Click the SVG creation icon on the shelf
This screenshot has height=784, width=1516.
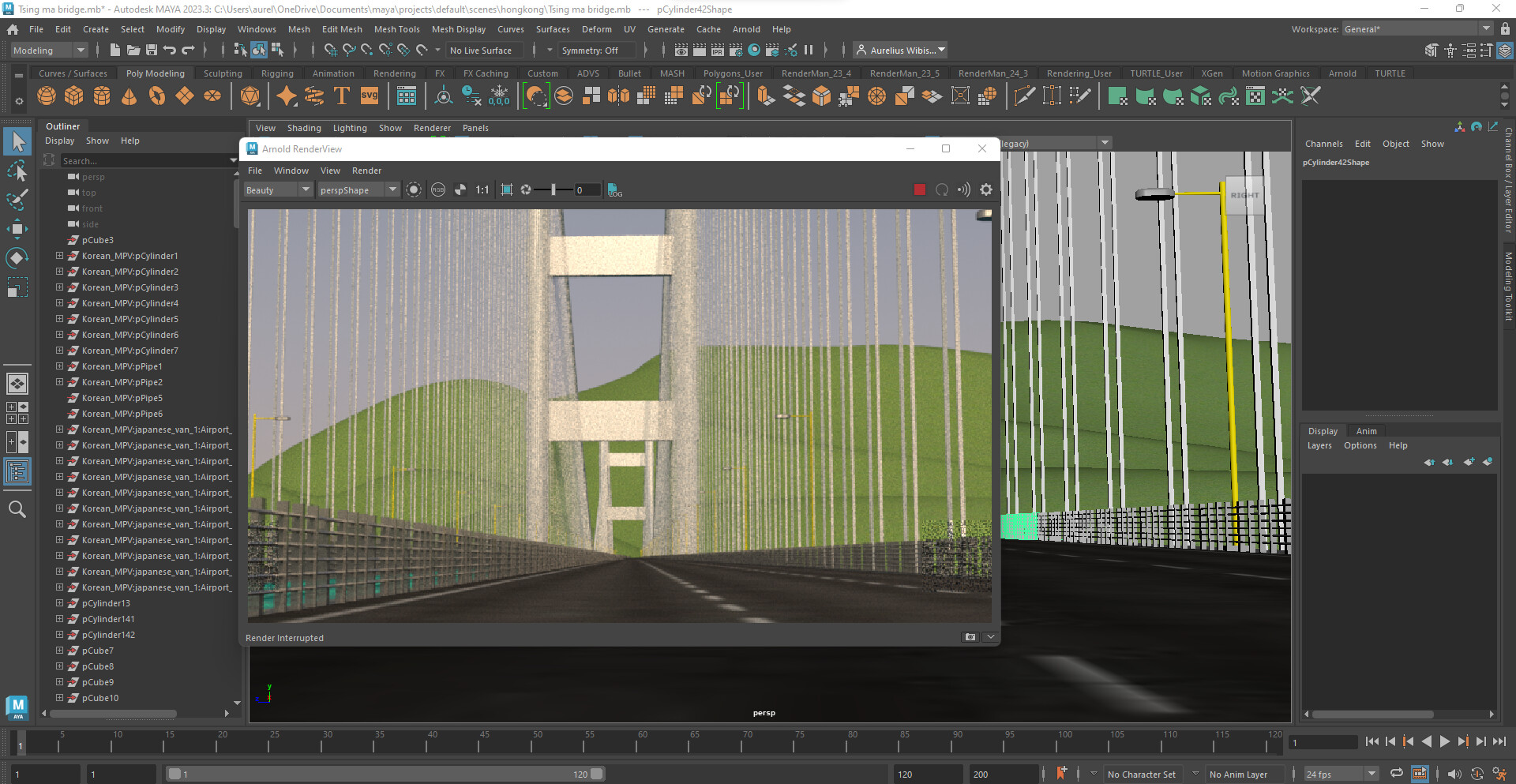[369, 96]
